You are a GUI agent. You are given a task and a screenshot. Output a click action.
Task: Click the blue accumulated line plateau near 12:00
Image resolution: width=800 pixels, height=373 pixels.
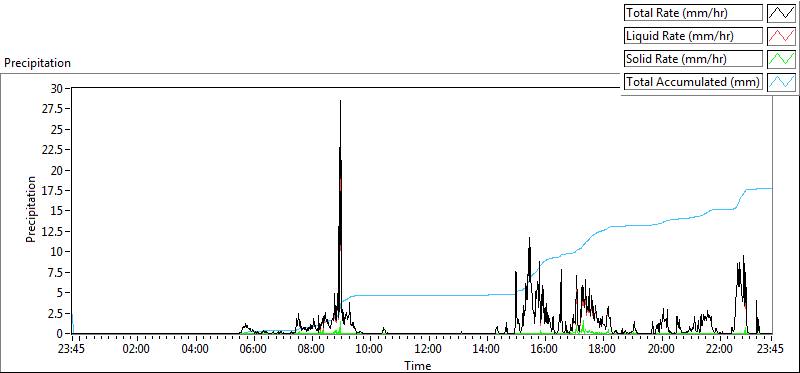(x=429, y=295)
